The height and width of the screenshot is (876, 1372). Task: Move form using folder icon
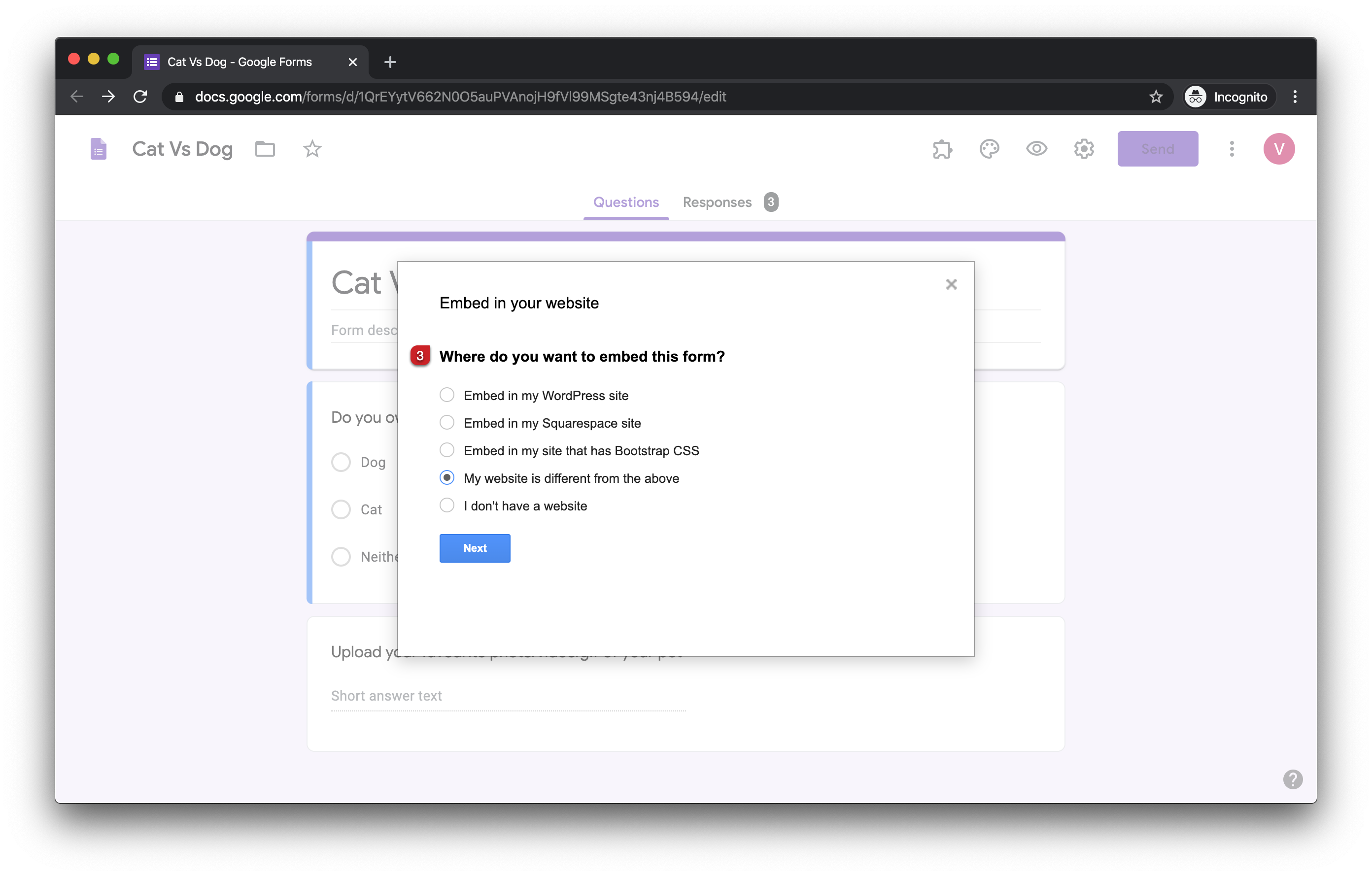coord(265,149)
